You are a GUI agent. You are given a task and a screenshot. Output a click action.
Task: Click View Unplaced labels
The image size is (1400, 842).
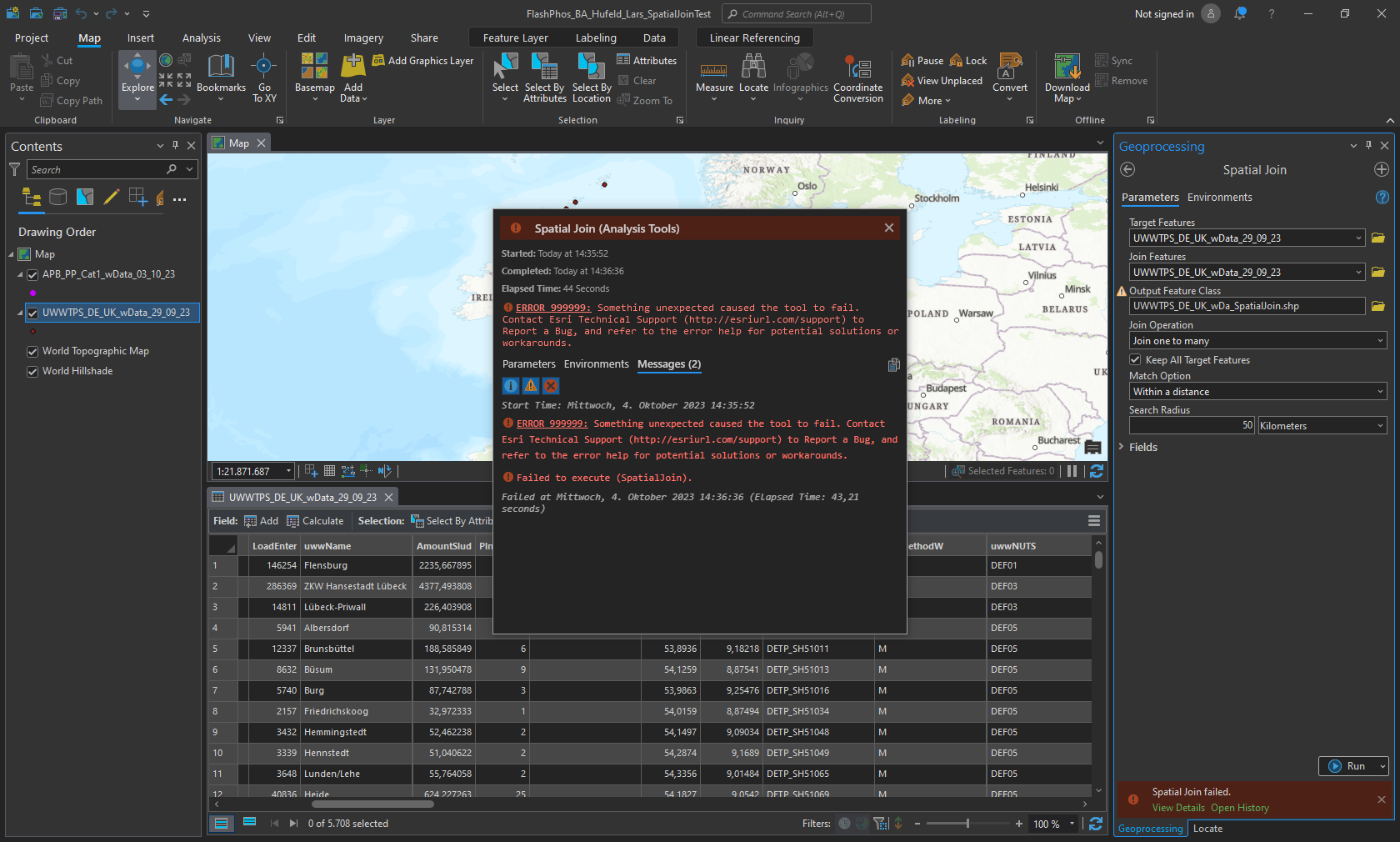coord(942,81)
